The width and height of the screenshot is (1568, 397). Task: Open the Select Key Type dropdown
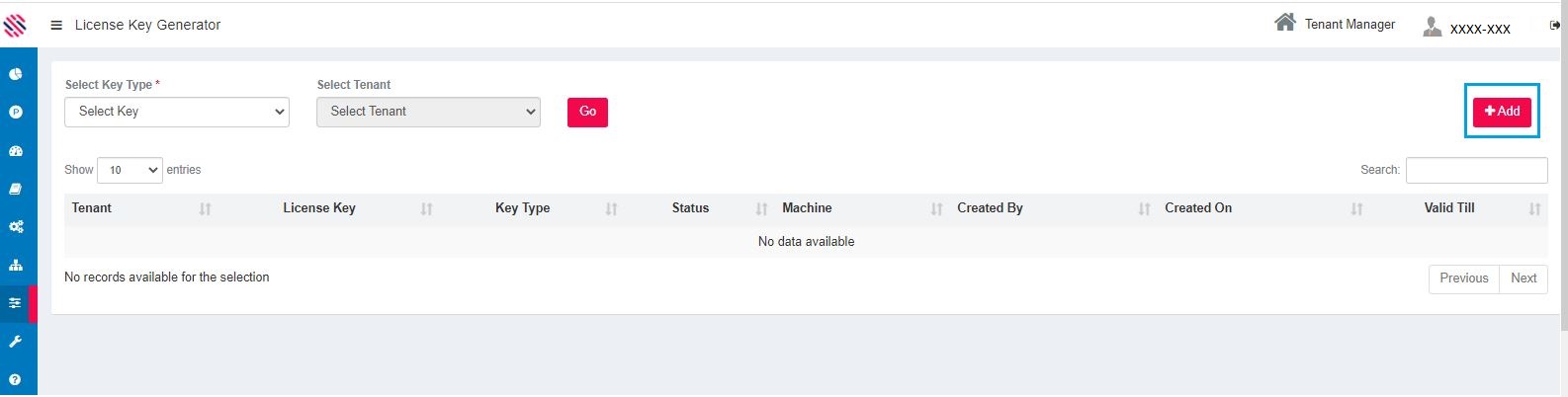click(177, 112)
